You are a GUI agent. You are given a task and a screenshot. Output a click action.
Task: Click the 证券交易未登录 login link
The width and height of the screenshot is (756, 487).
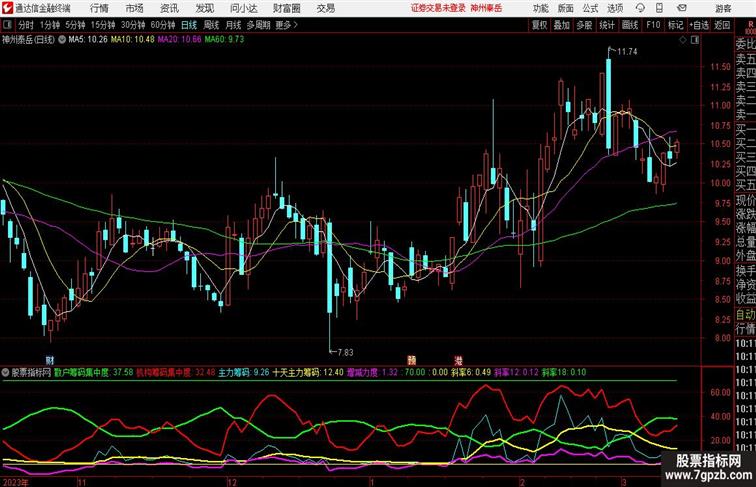(438, 8)
